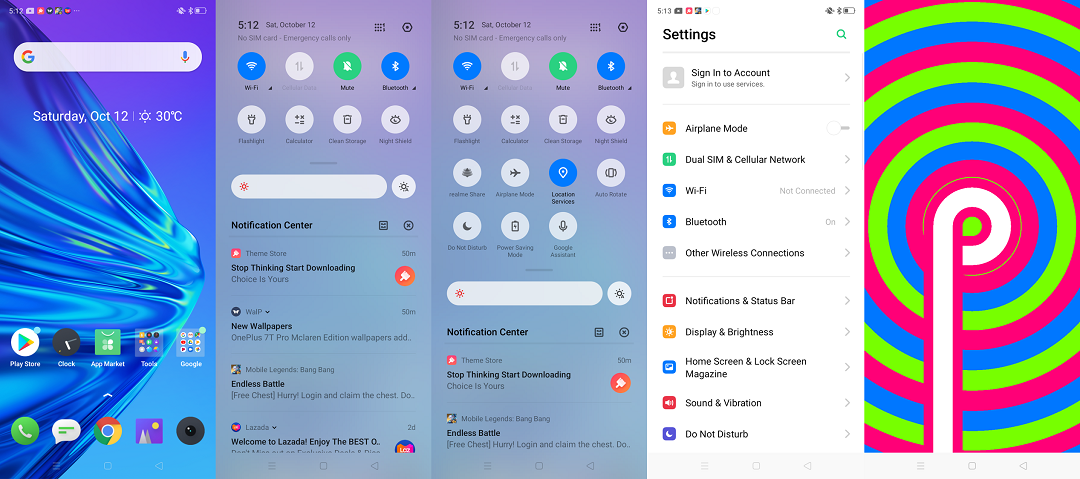Tap the Google search bar on the home screen
This screenshot has height=479, width=1080.
click(107, 57)
